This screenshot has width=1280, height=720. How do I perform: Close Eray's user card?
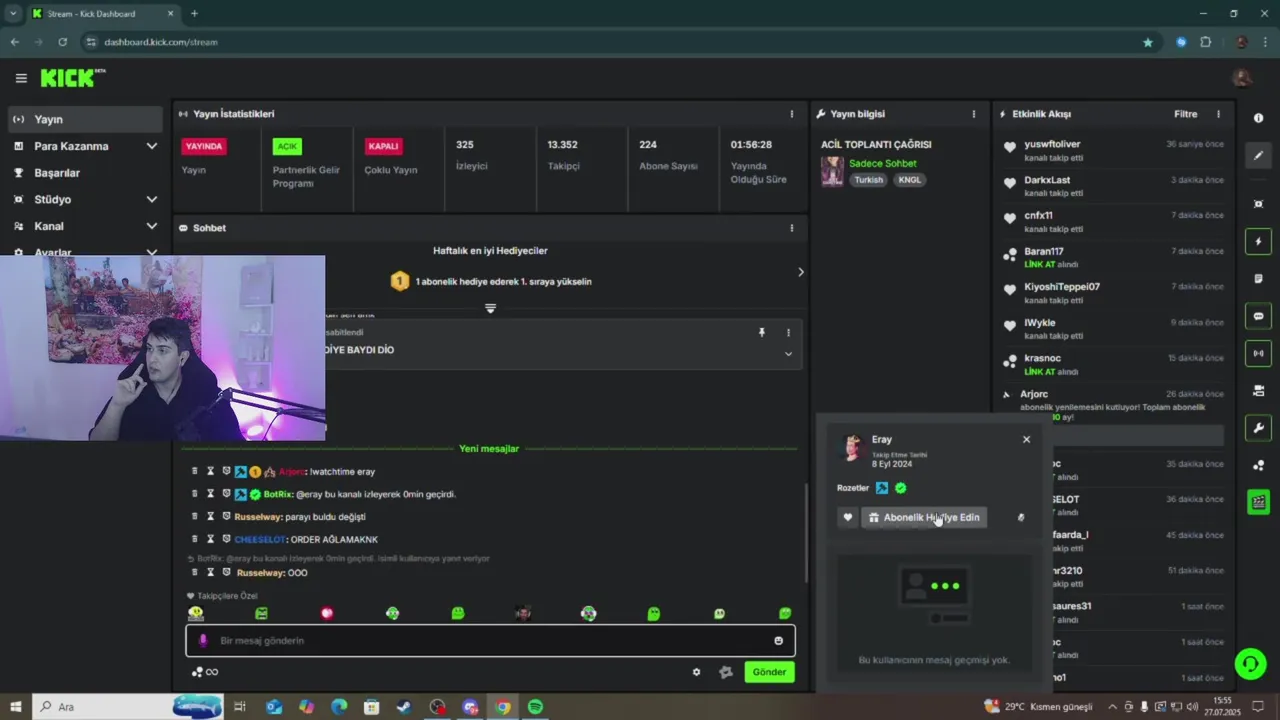pyautogui.click(x=1026, y=439)
